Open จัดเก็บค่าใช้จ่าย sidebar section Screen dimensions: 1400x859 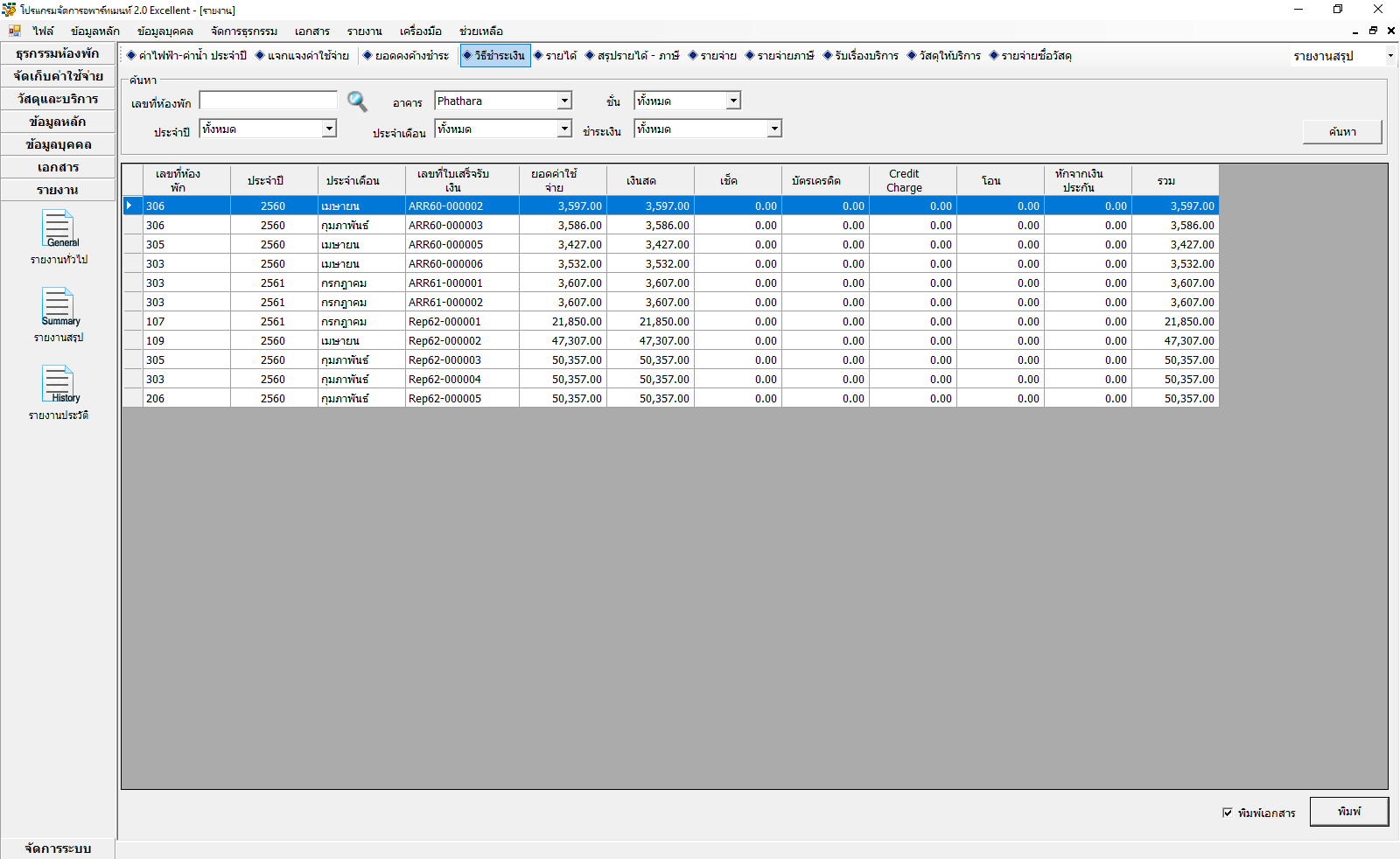(58, 76)
